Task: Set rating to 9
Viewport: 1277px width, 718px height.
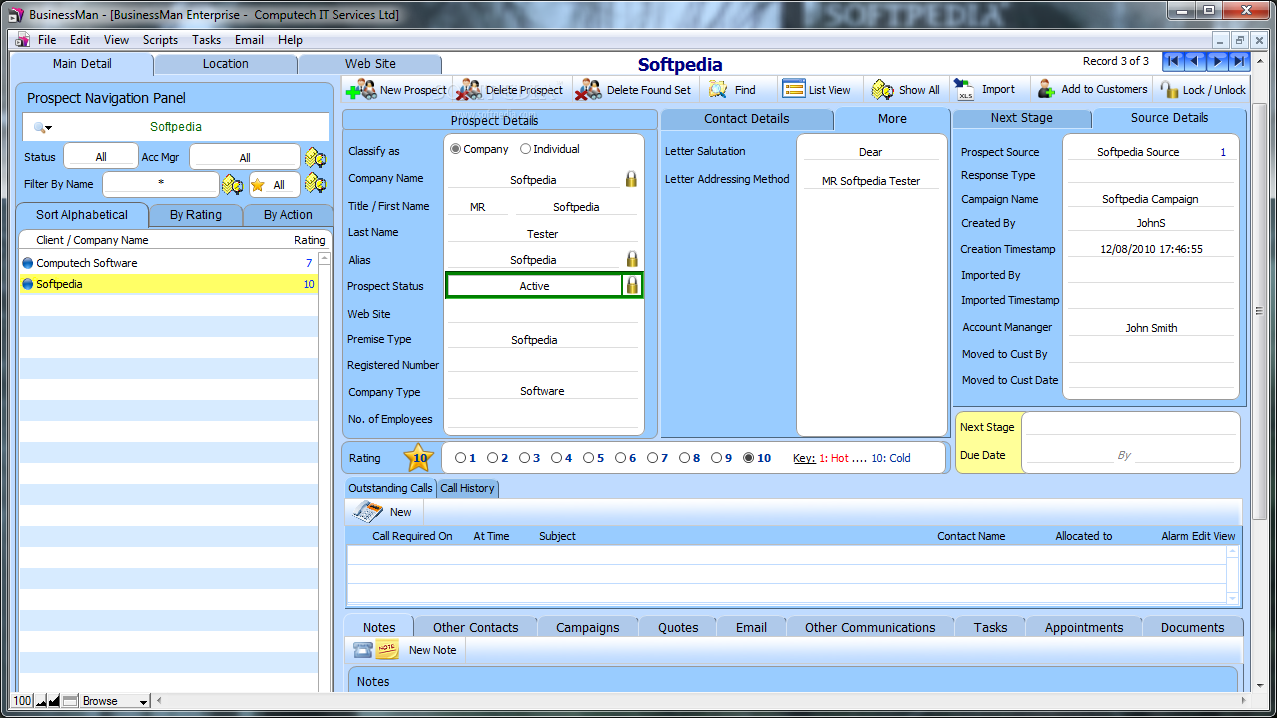Action: point(716,458)
